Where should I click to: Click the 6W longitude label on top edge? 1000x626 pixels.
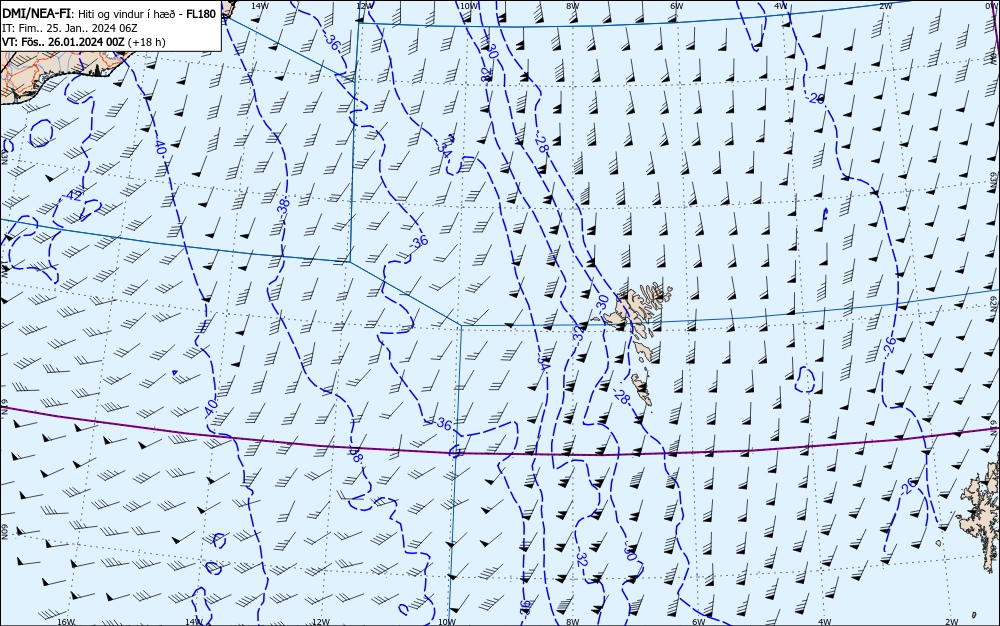tap(677, 6)
